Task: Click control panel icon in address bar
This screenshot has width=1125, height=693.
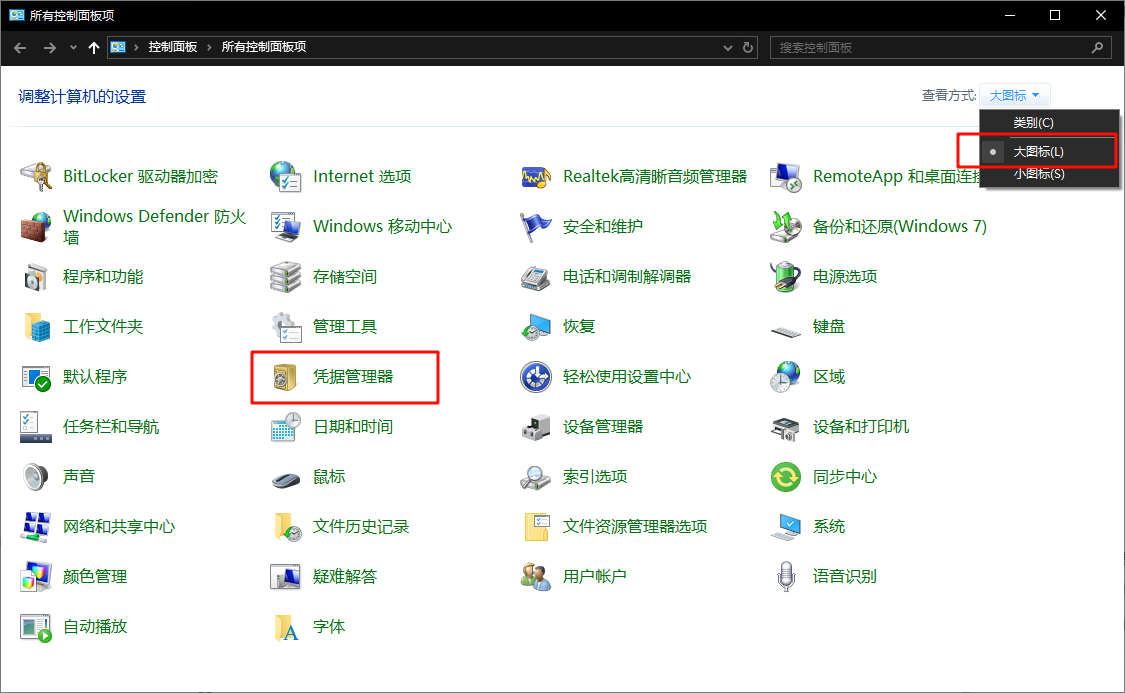Action: pos(118,47)
